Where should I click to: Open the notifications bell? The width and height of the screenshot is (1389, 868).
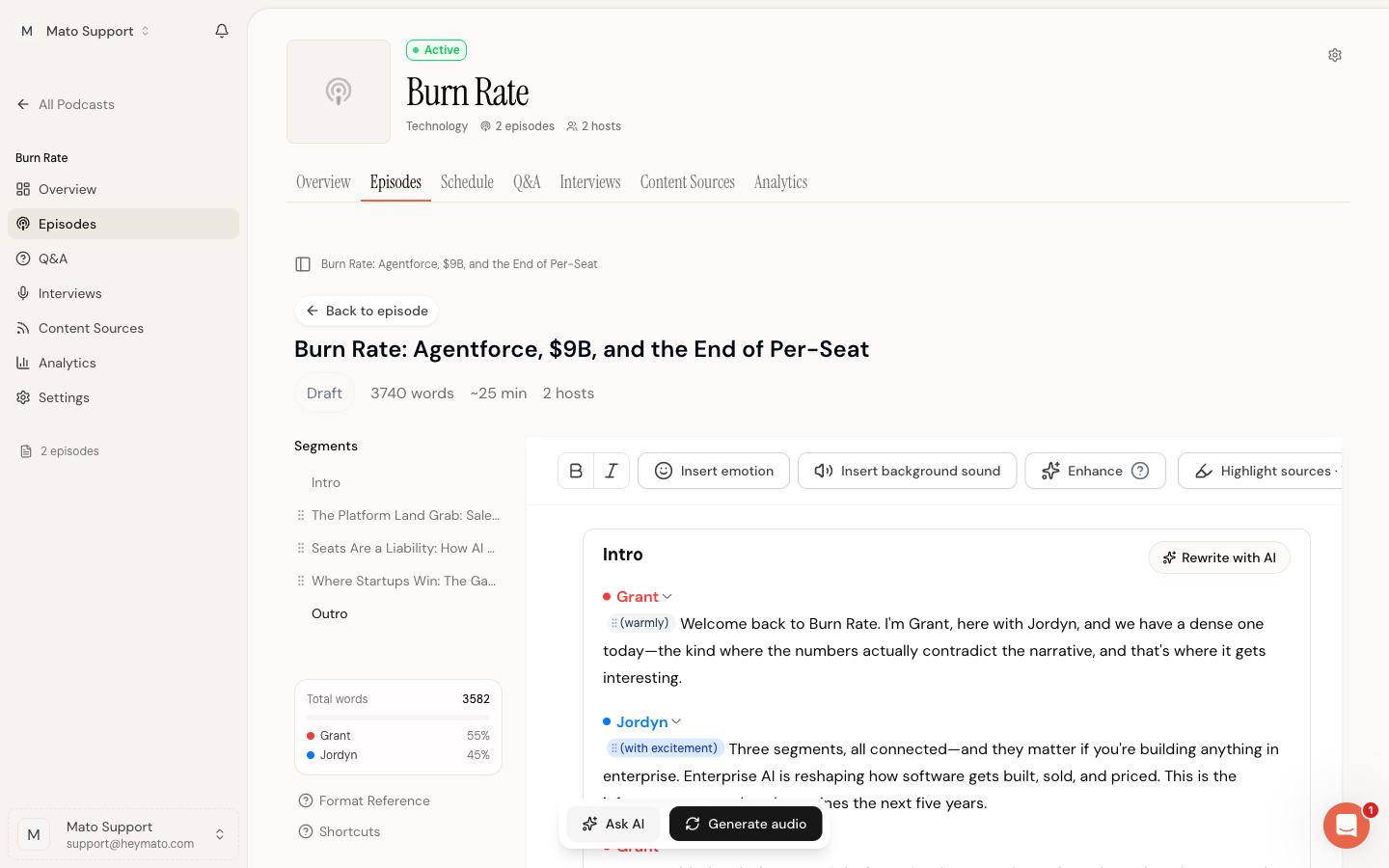pos(222,31)
